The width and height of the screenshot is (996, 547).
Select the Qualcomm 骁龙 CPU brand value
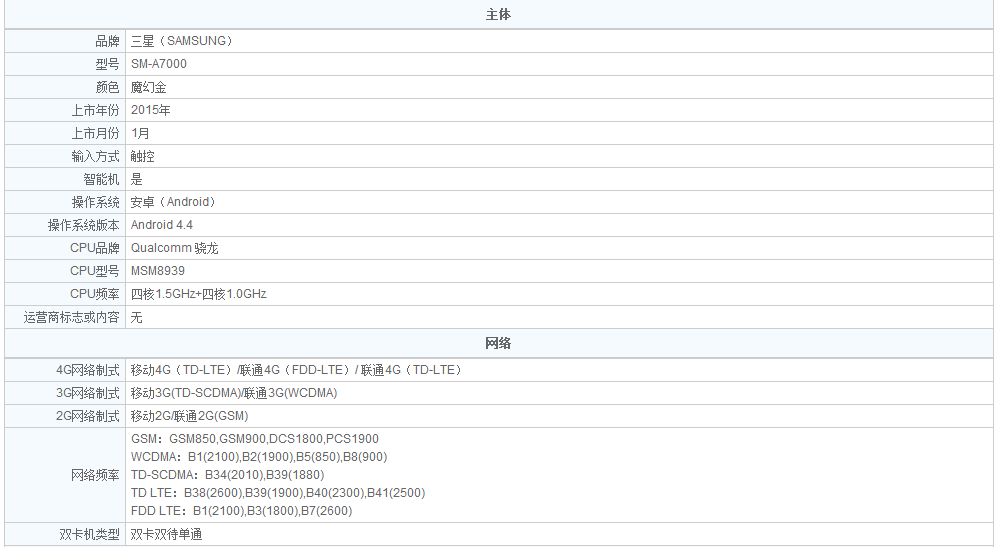click(175, 248)
